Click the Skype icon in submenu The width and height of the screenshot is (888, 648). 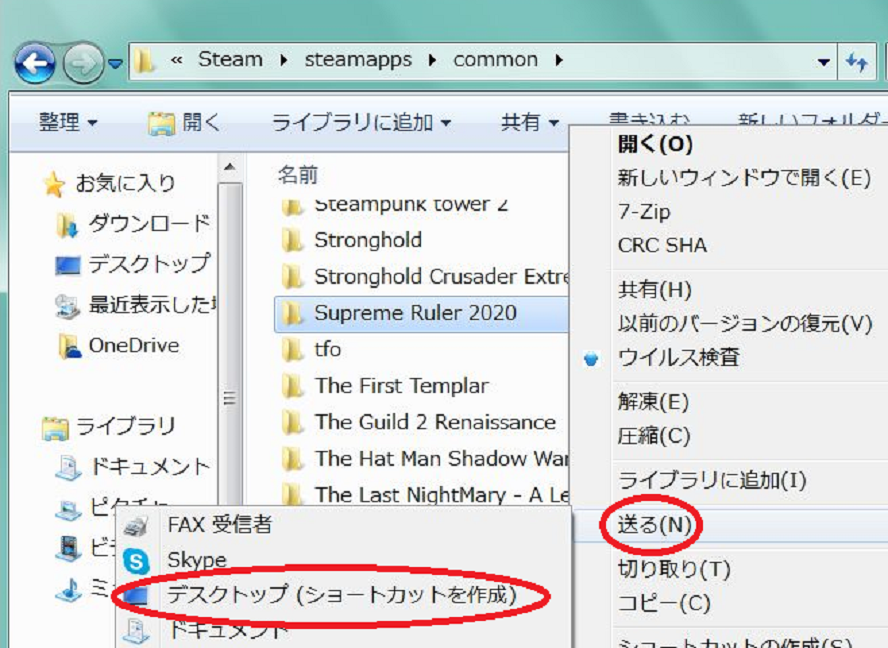(136, 562)
